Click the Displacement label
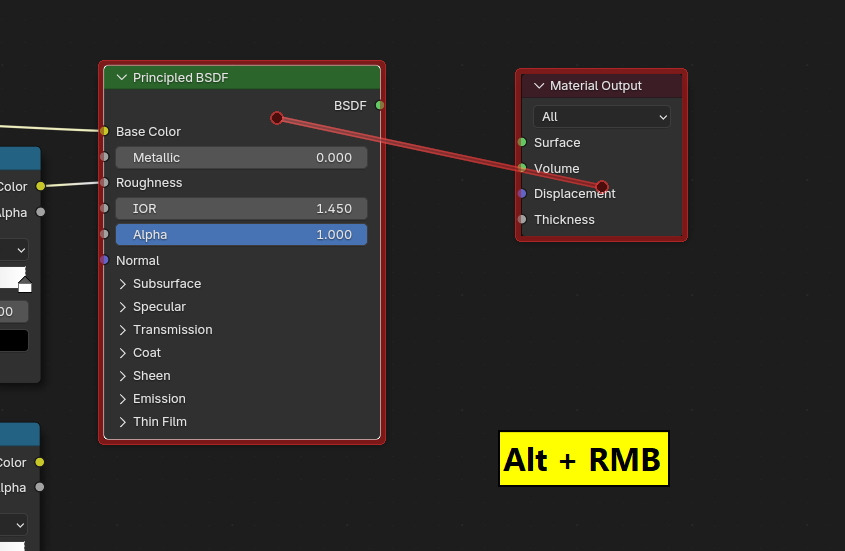 574,194
